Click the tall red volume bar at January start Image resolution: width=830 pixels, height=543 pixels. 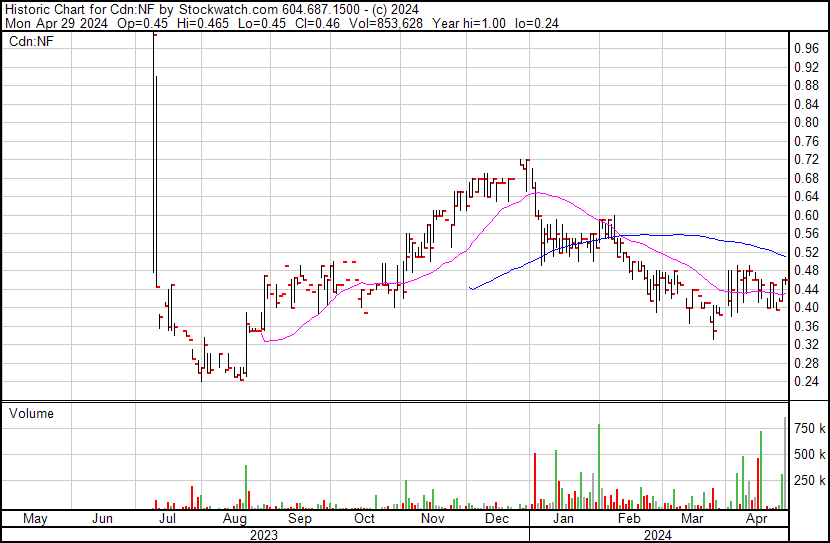coord(535,481)
